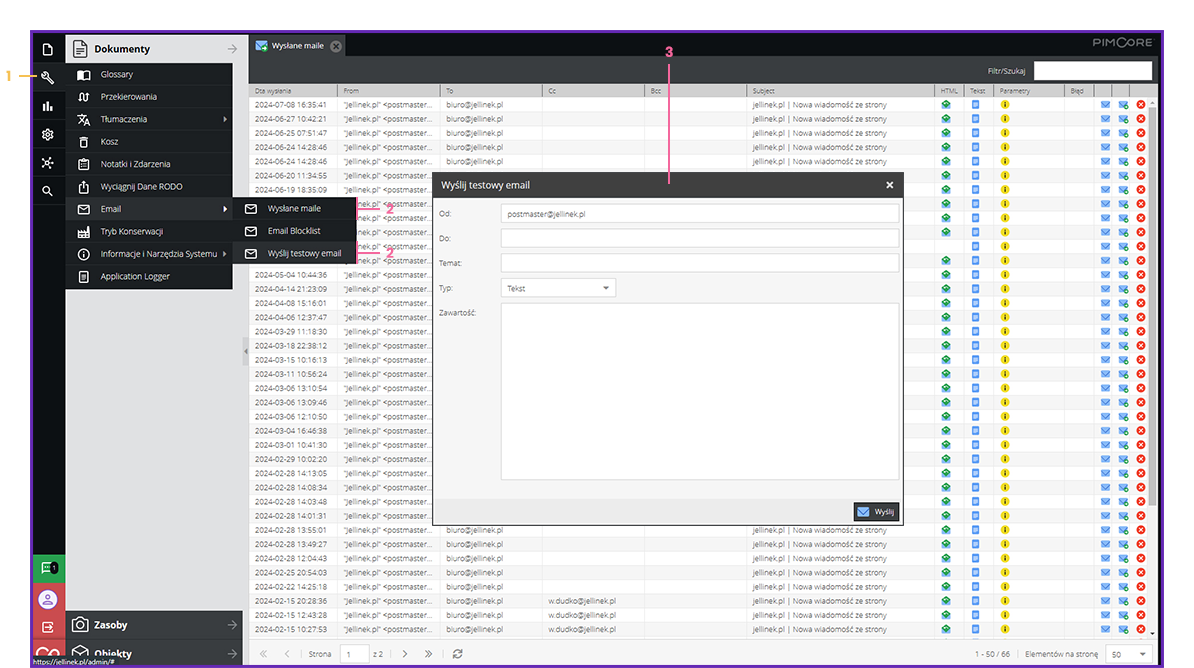Open the gear Settings icon in sidebar
The height and width of the screenshot is (668, 1194).
[x=48, y=134]
